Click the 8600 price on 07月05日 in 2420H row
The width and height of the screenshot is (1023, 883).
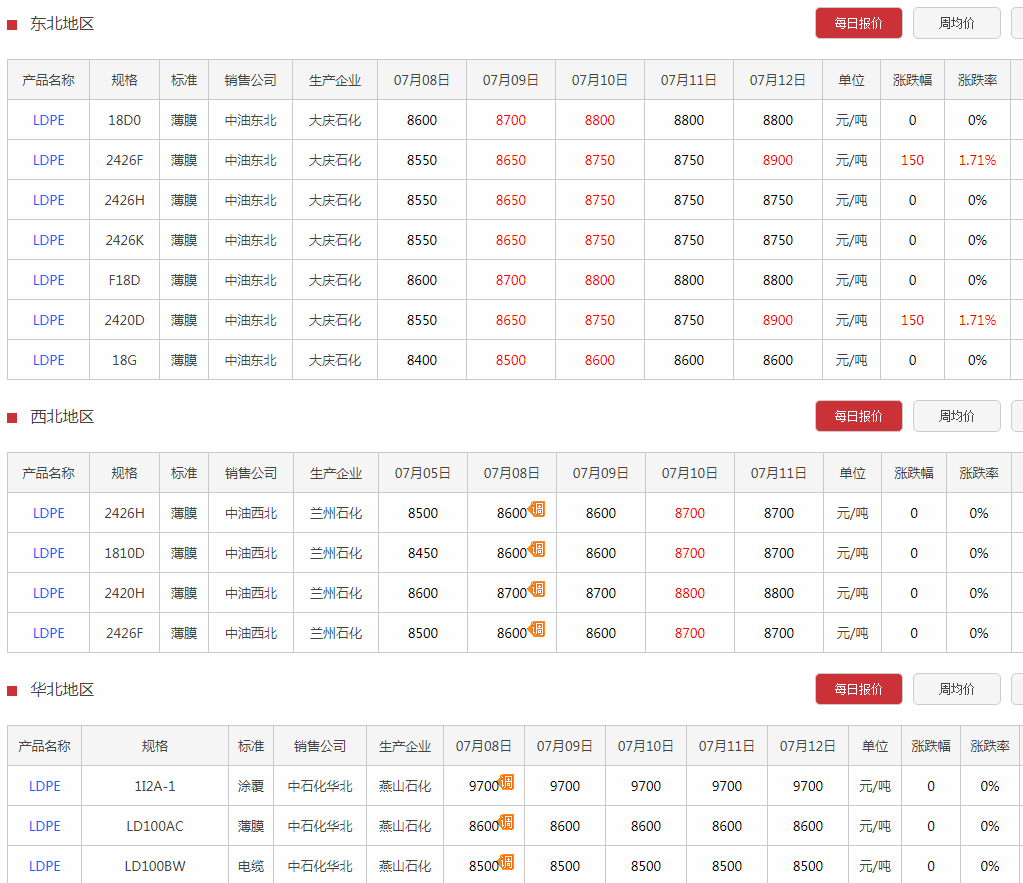click(423, 593)
